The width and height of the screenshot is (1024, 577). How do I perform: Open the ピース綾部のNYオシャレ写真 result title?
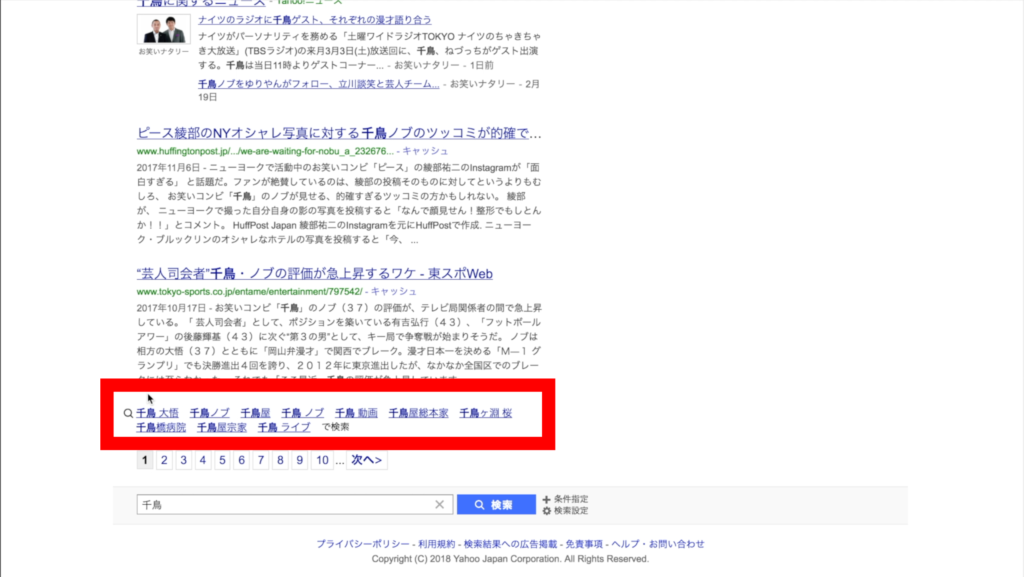(x=339, y=133)
